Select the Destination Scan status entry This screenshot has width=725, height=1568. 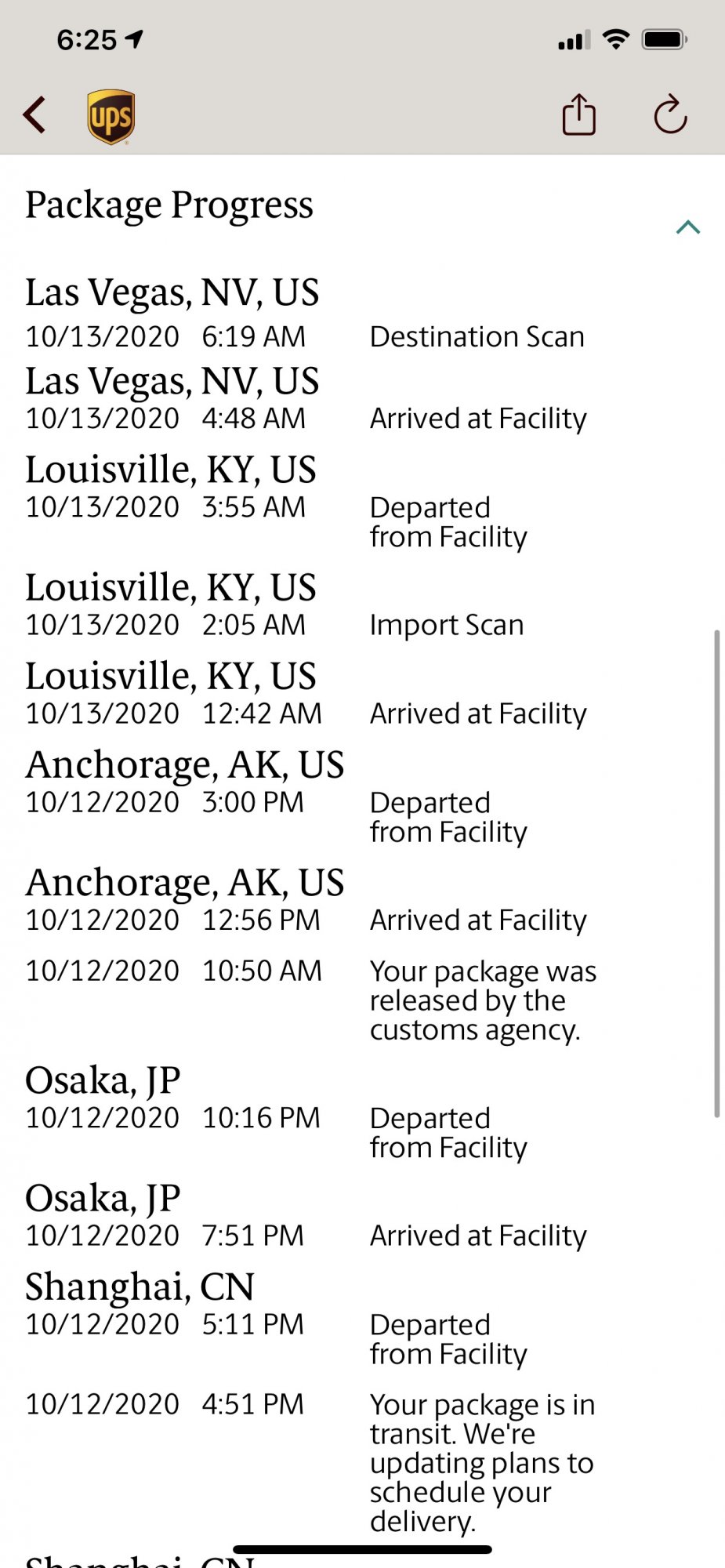tap(477, 336)
